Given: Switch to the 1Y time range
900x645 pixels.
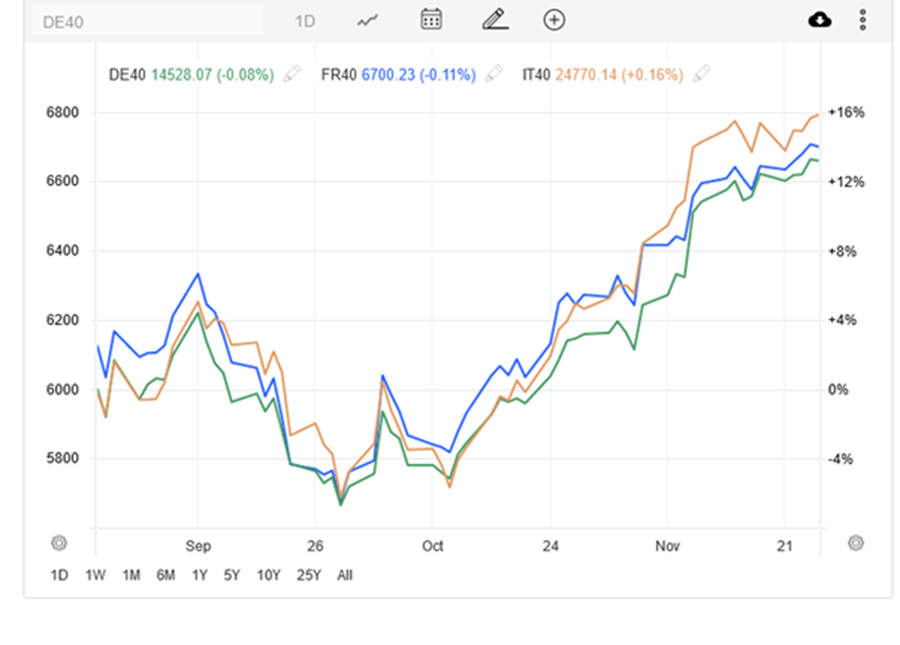Looking at the screenshot, I should click(x=200, y=575).
